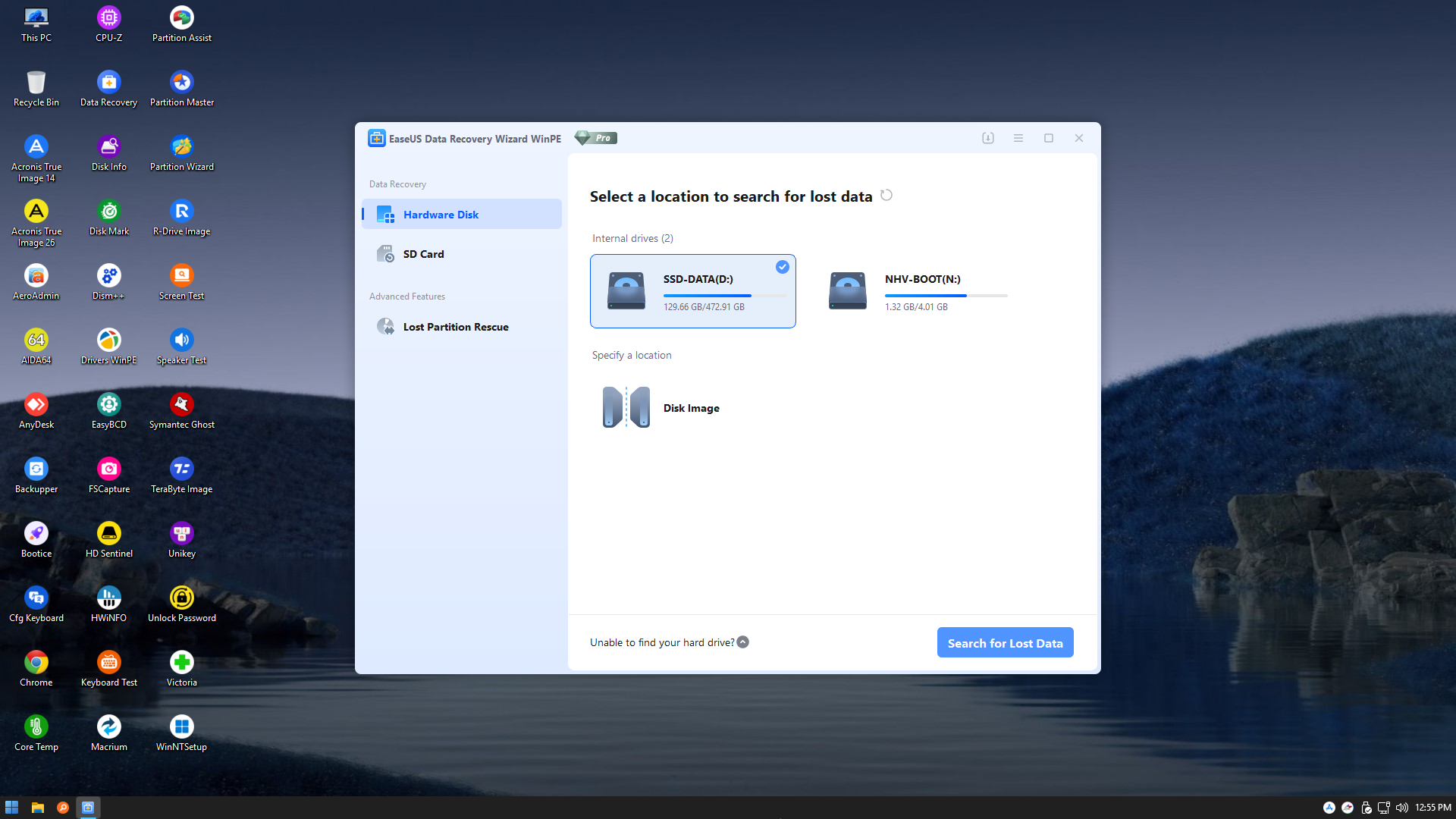Select the AnyDesk desktop icon
This screenshot has width=1456, height=819.
[36, 412]
